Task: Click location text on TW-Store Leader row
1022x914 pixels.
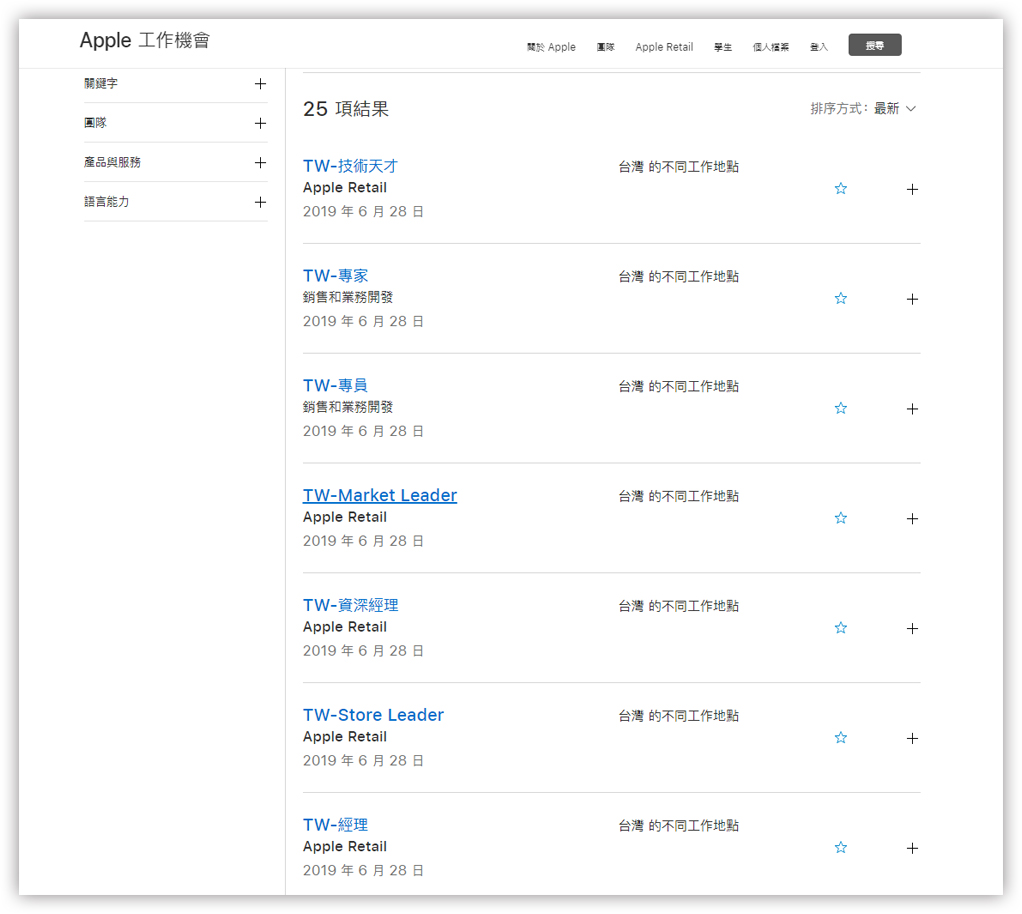Action: [x=679, y=716]
